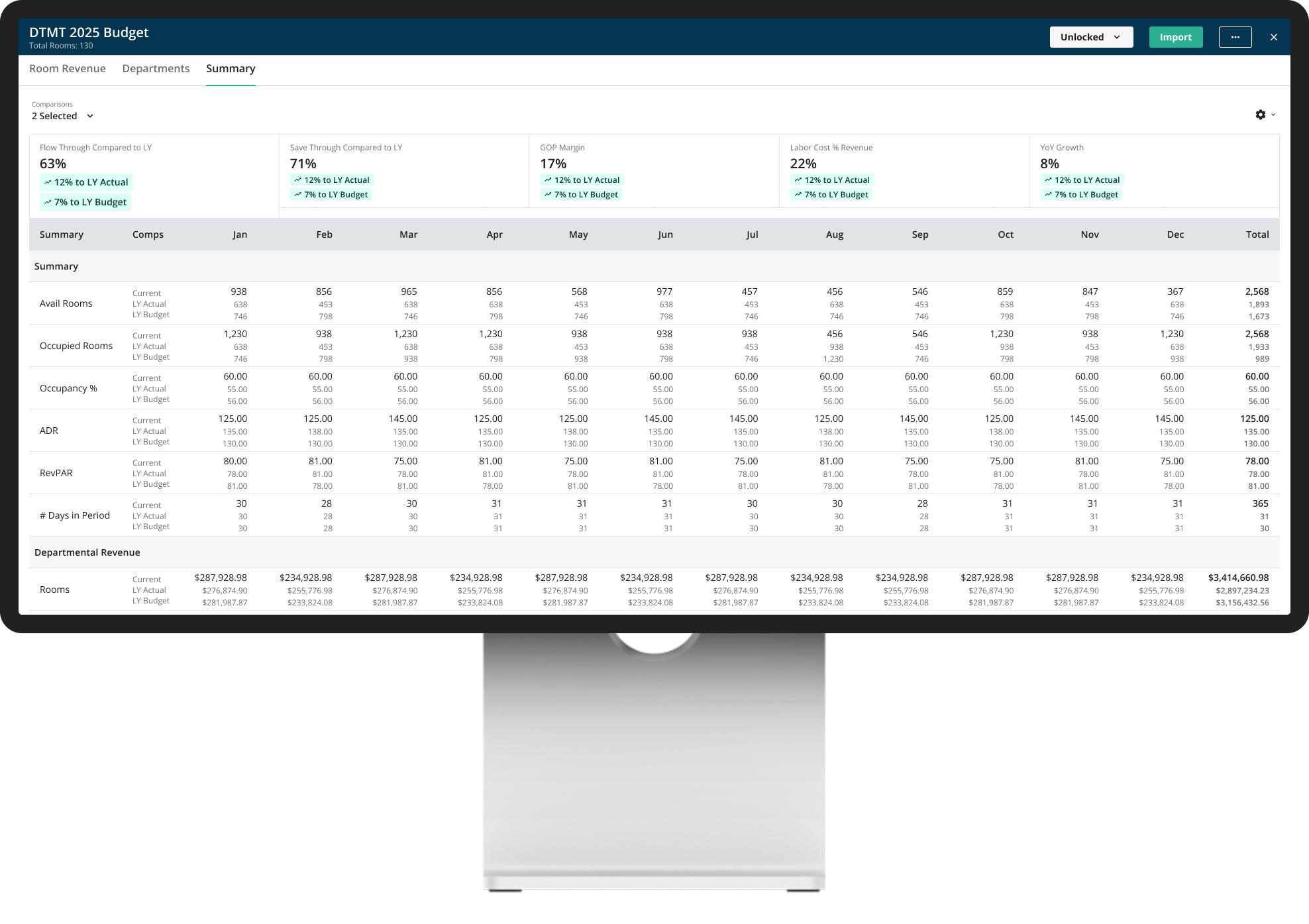Close the DTMT 2025 Budget window
1309x924 pixels.
point(1273,37)
